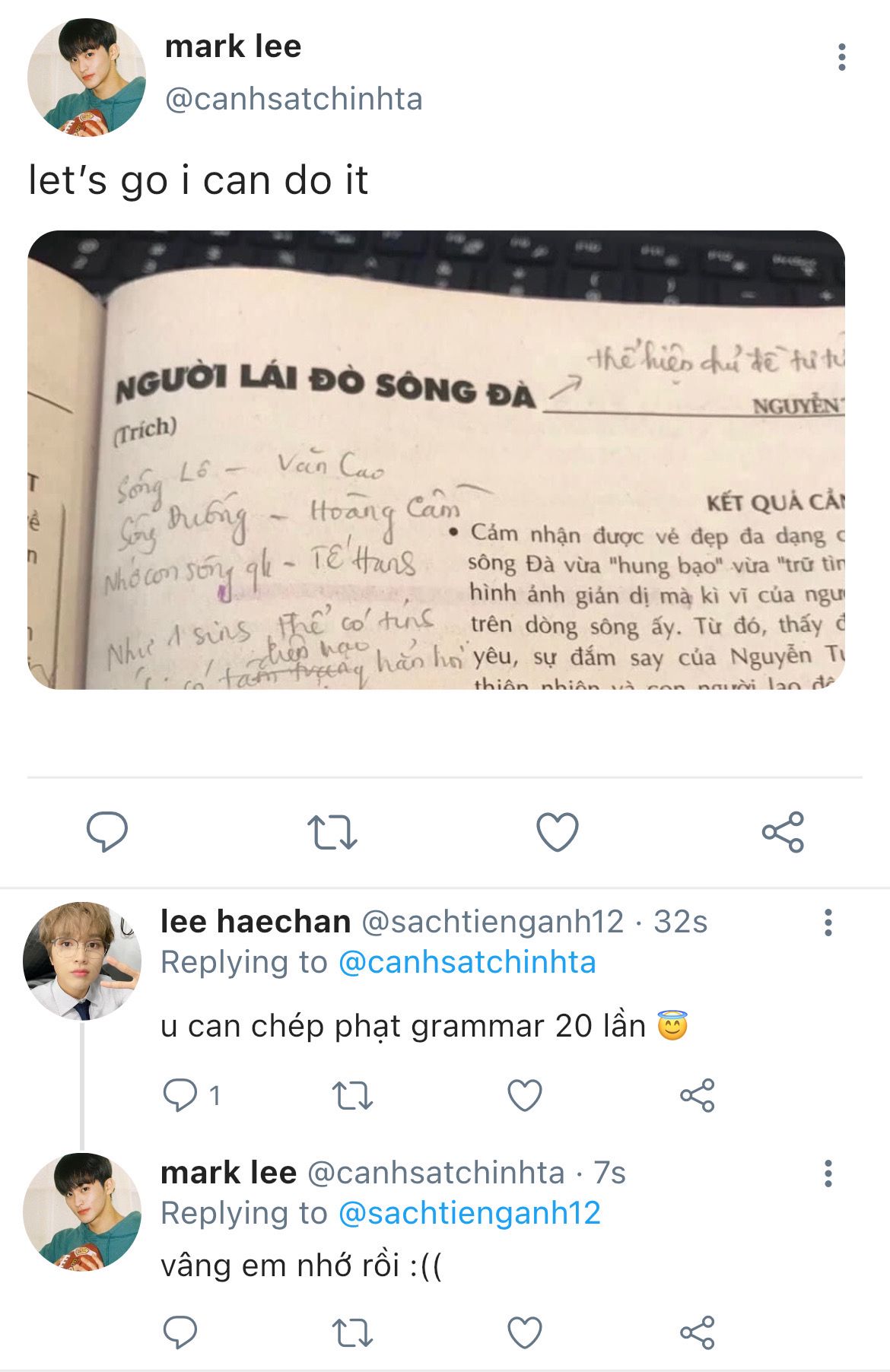Open more options on lee haechan's reply
Screen dimensions: 890x1372
[828, 923]
